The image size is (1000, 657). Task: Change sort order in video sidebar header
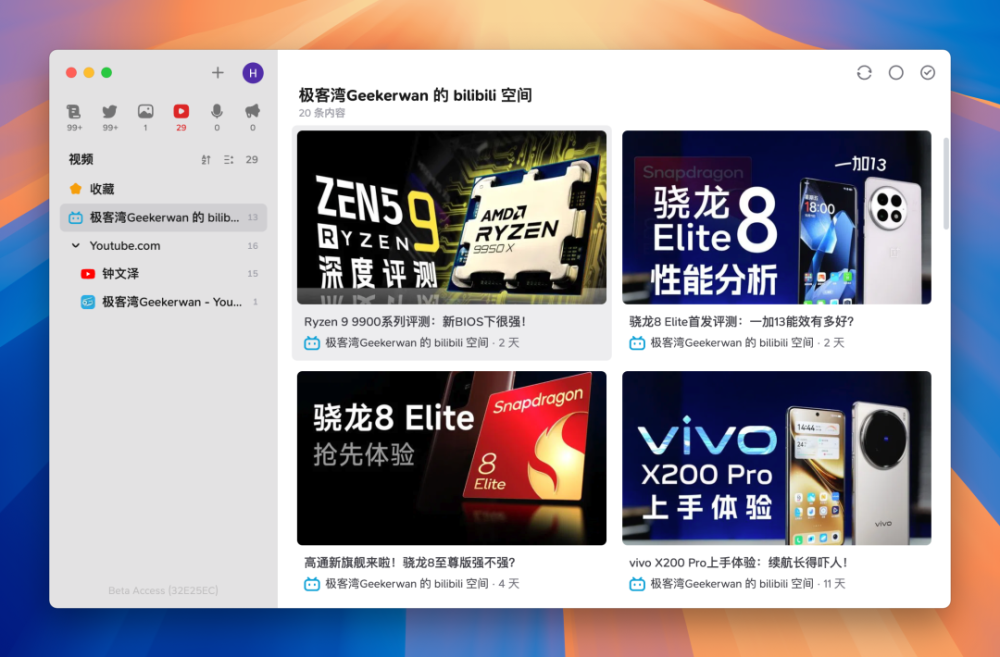(206, 159)
